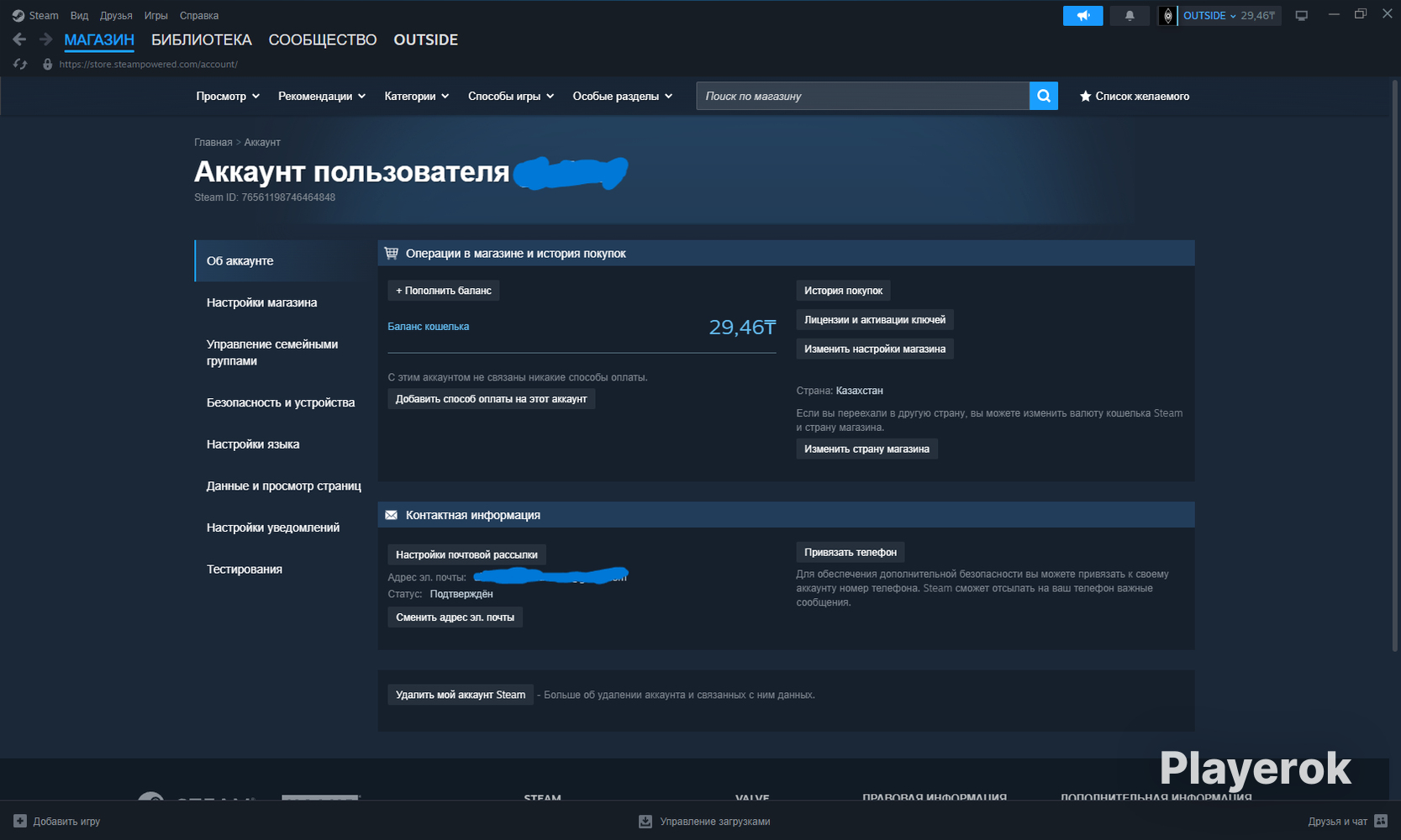
Task: Click the page vertical scrollbar
Action: pyautogui.click(x=1395, y=365)
